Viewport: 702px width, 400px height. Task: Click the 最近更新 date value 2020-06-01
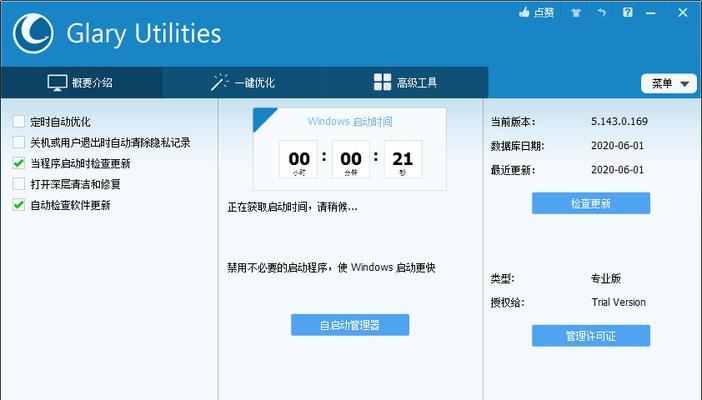[617, 170]
